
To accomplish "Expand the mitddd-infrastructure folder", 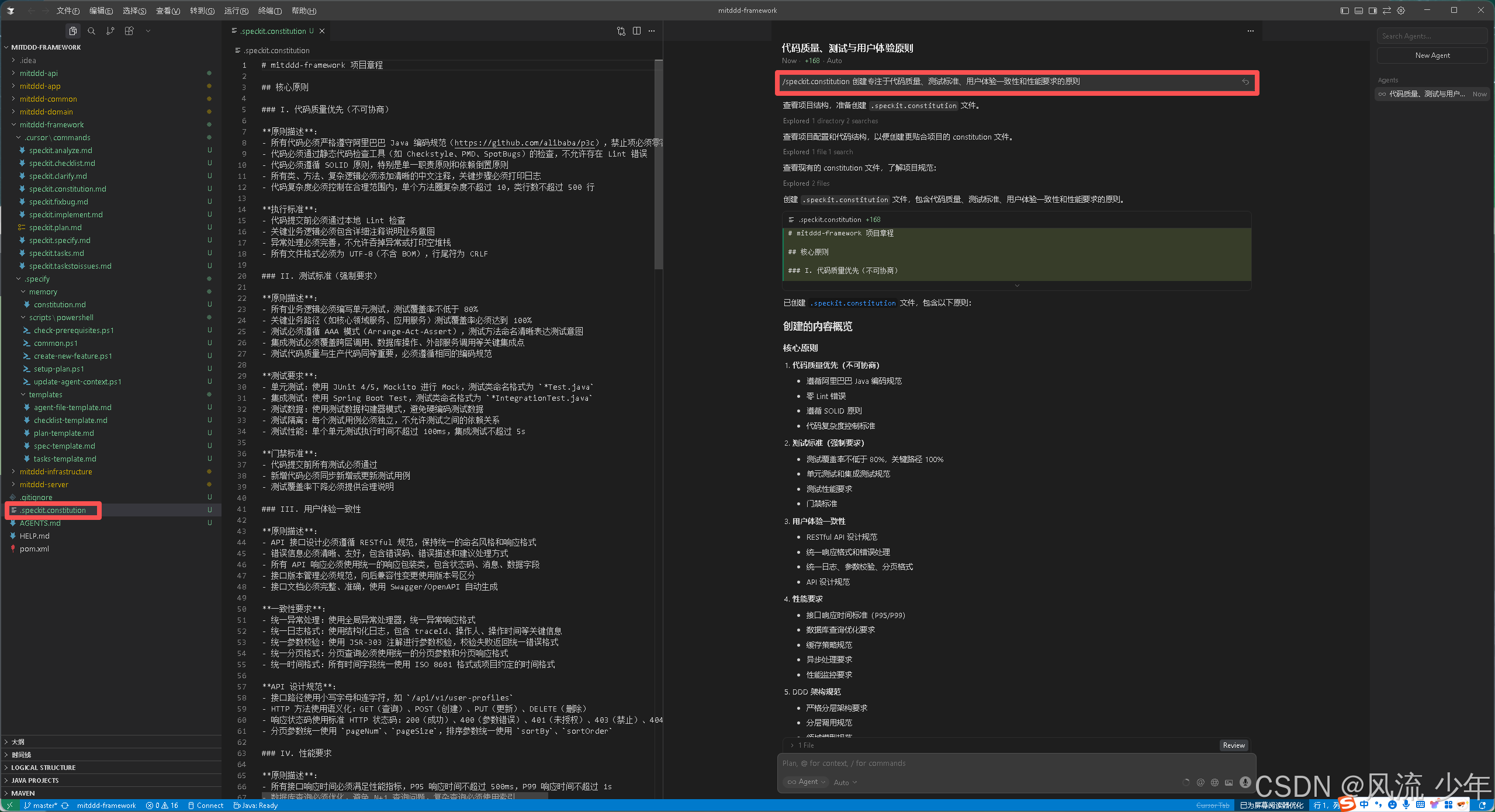I will coord(56,471).
